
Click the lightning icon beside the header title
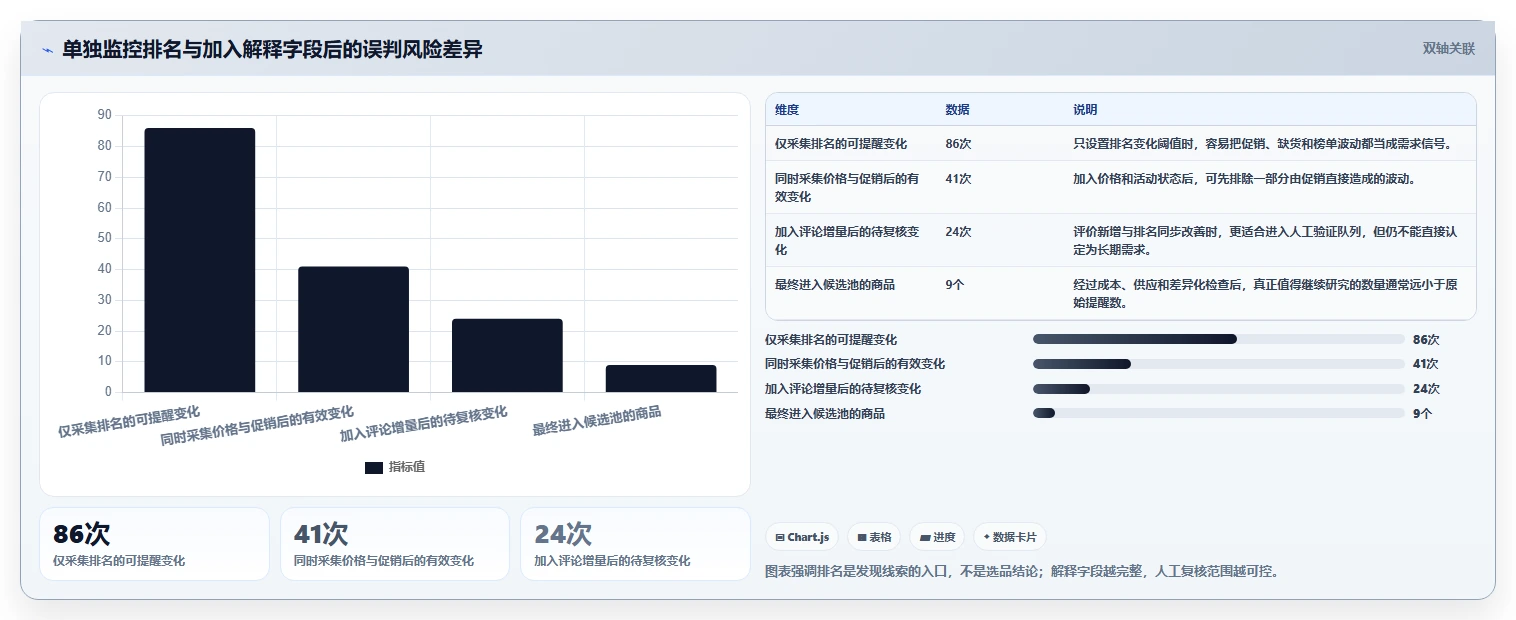pyautogui.click(x=47, y=49)
